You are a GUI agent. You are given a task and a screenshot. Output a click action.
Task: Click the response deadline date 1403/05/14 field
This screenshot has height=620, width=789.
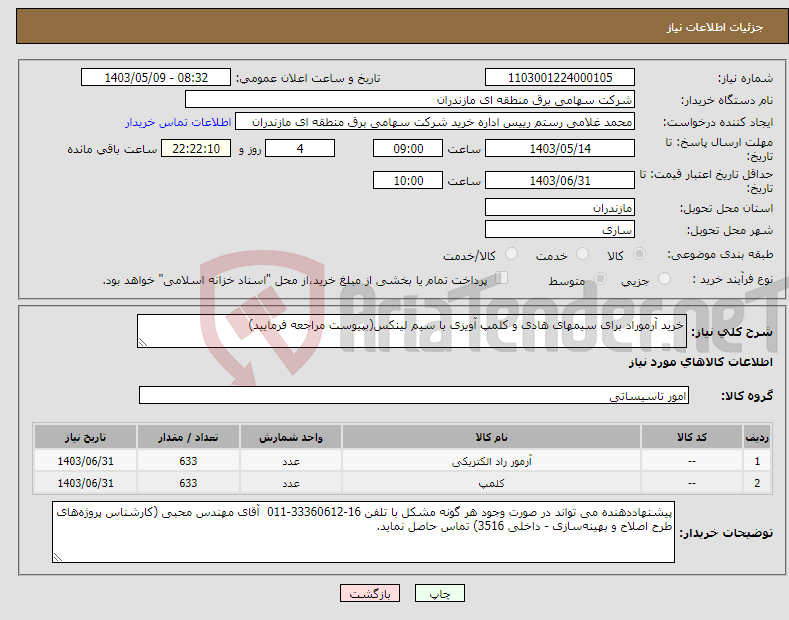point(560,148)
